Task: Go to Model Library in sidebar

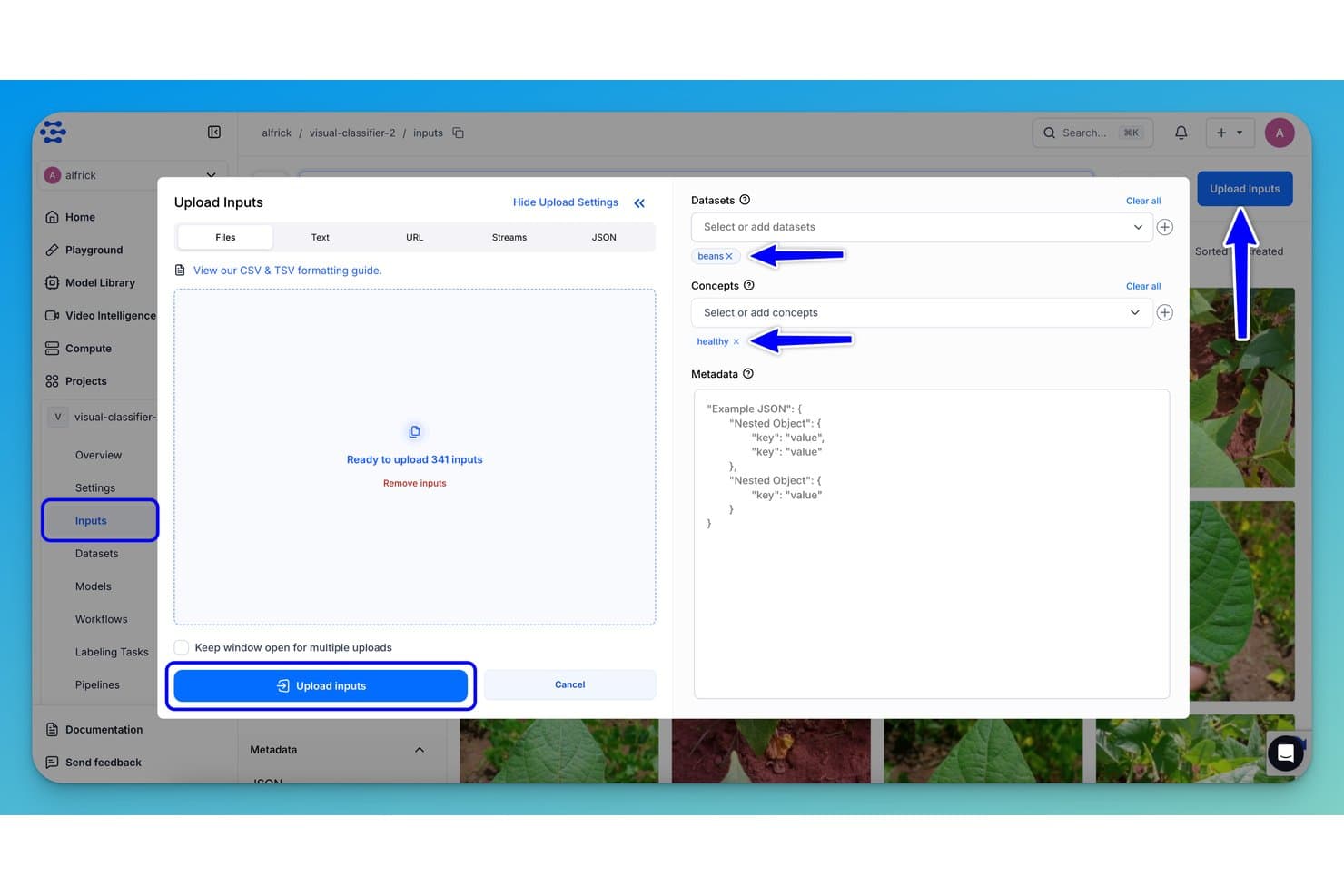Action: point(100,282)
